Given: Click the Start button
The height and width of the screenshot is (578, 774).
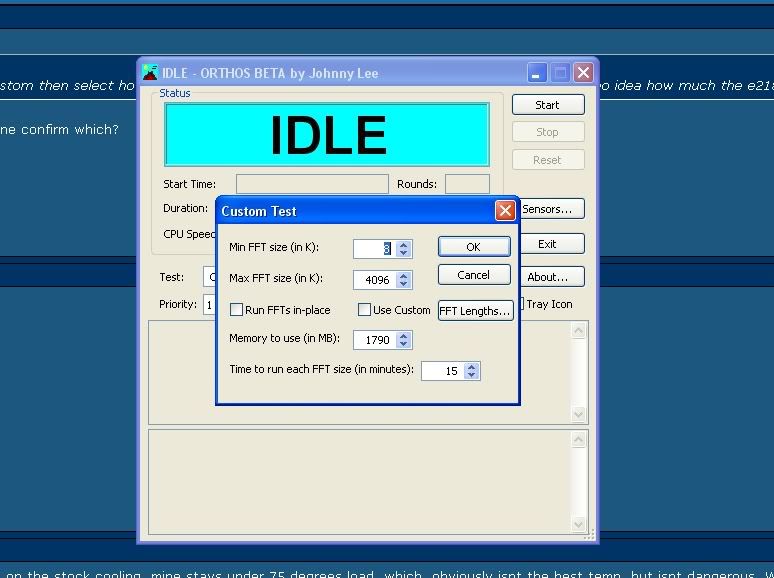Looking at the screenshot, I should point(547,105).
